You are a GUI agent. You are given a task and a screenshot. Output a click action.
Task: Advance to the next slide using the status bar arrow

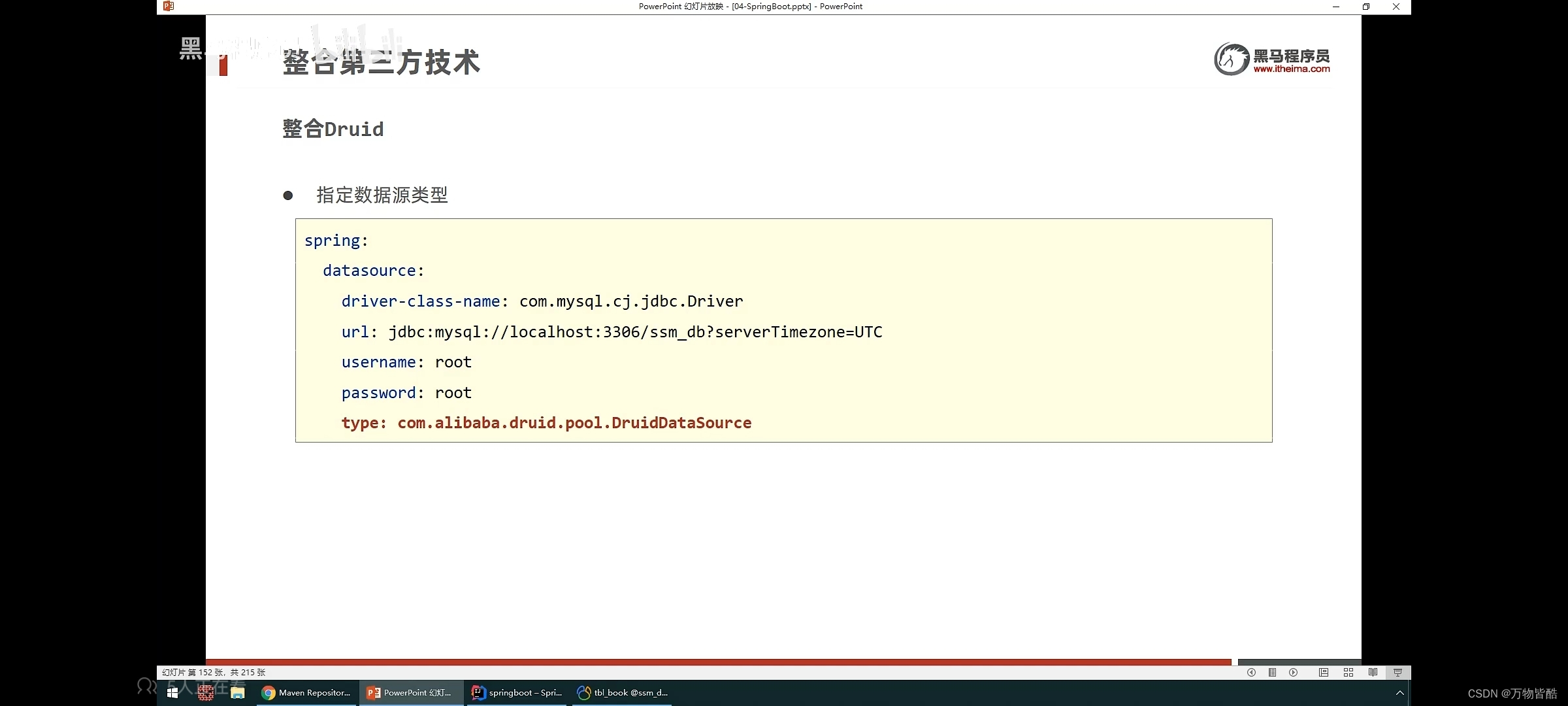1293,672
